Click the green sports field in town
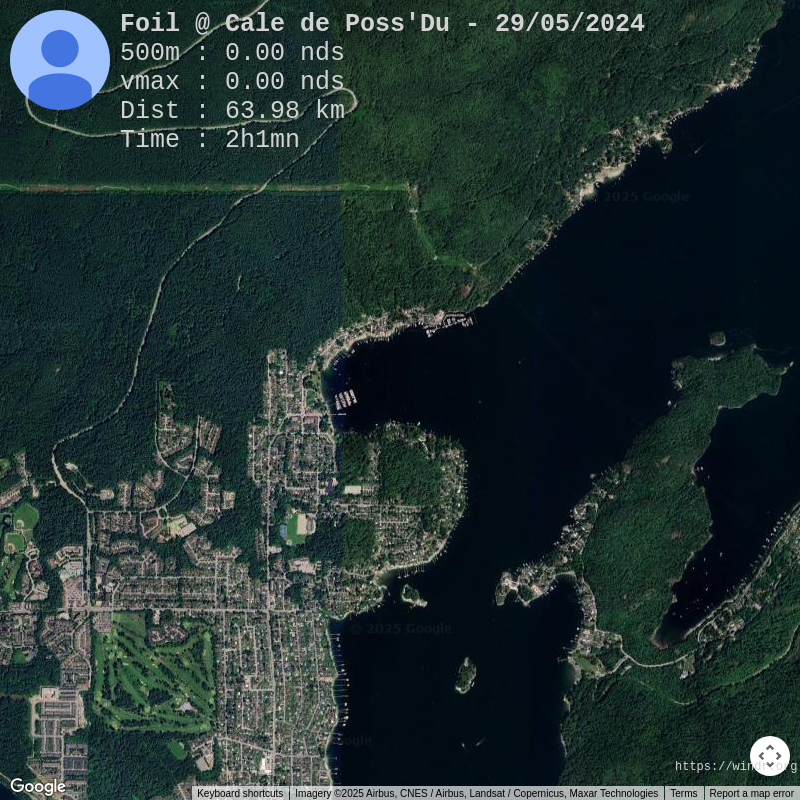 point(297,526)
